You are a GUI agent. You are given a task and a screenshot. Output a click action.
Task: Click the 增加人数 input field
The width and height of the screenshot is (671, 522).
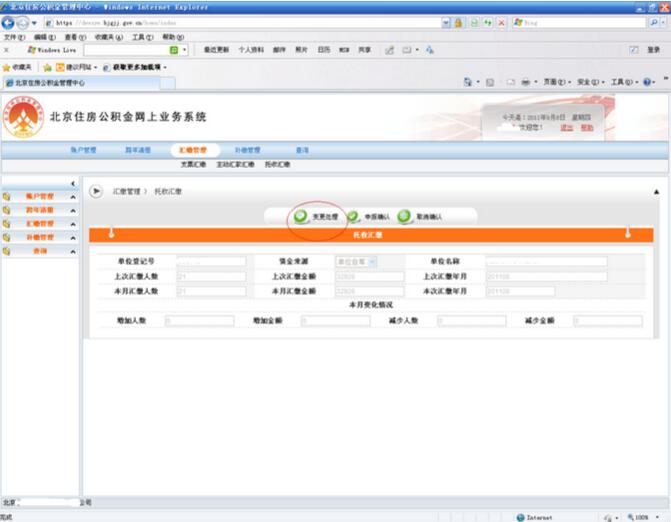(199, 320)
